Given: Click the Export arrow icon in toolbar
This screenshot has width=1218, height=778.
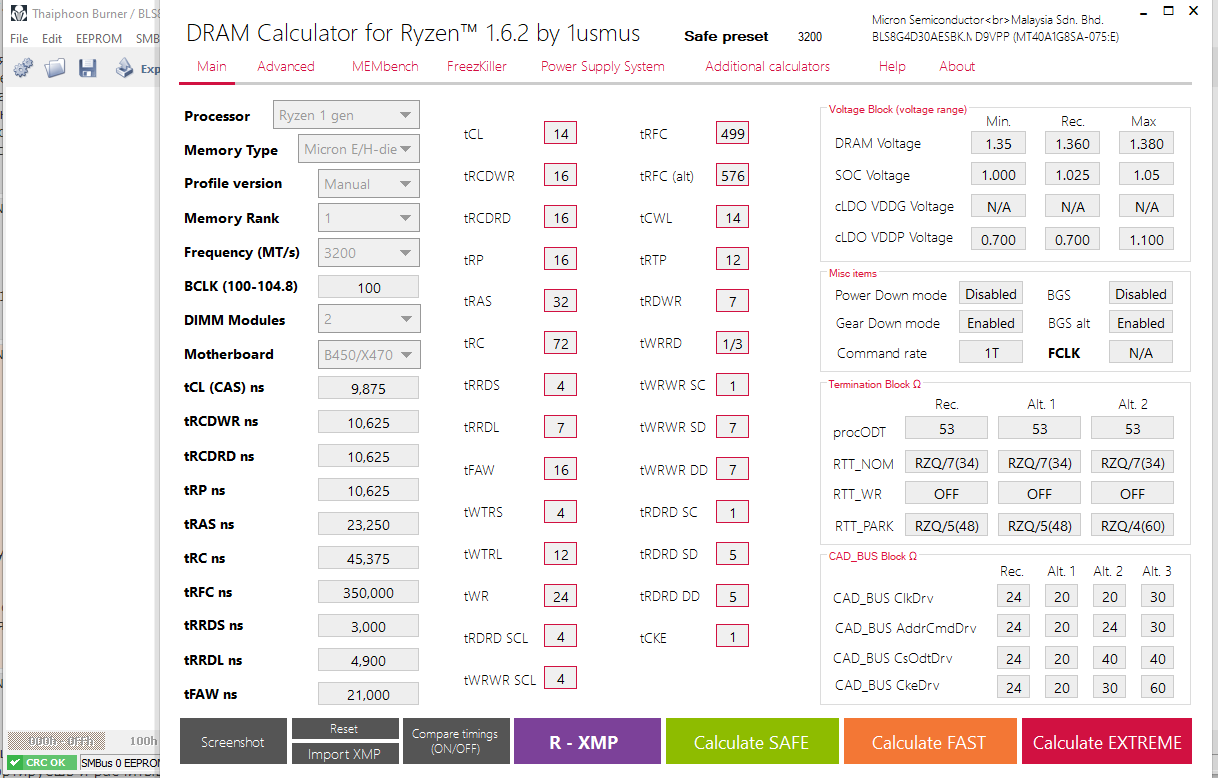Looking at the screenshot, I should (x=124, y=68).
